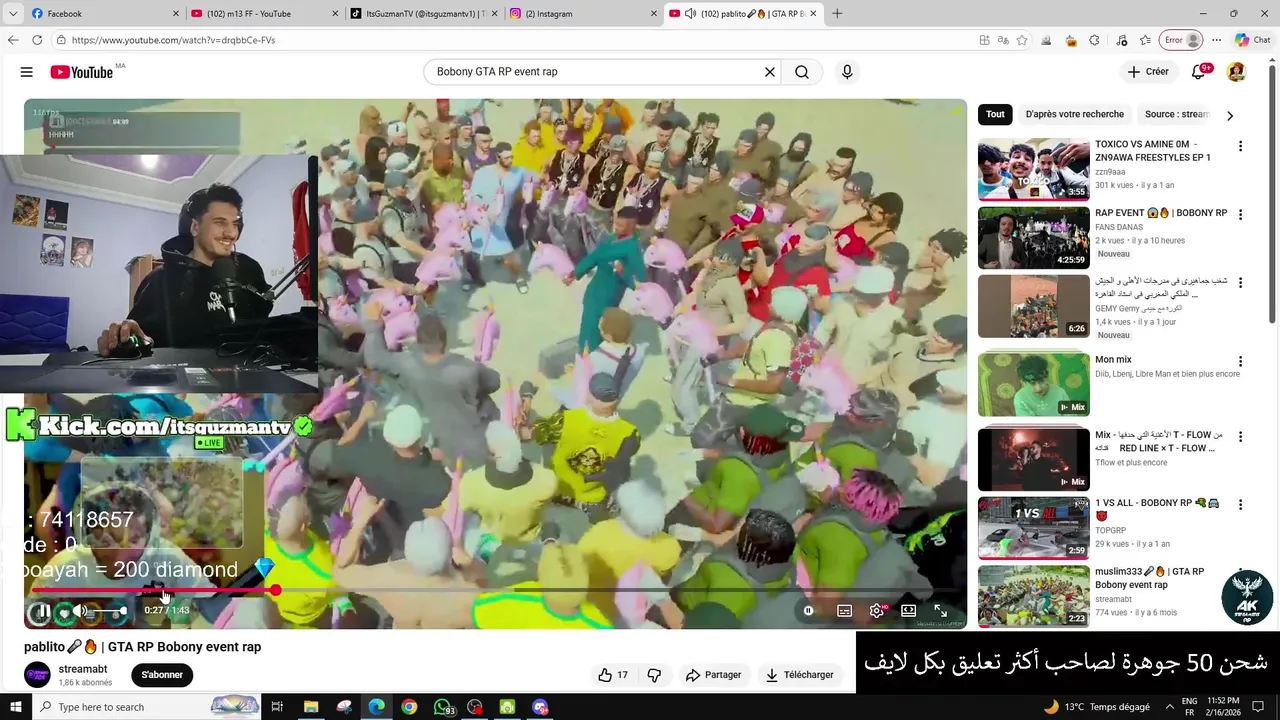Open WhatsApp from the taskbar
The image size is (1280, 720).
442,707
